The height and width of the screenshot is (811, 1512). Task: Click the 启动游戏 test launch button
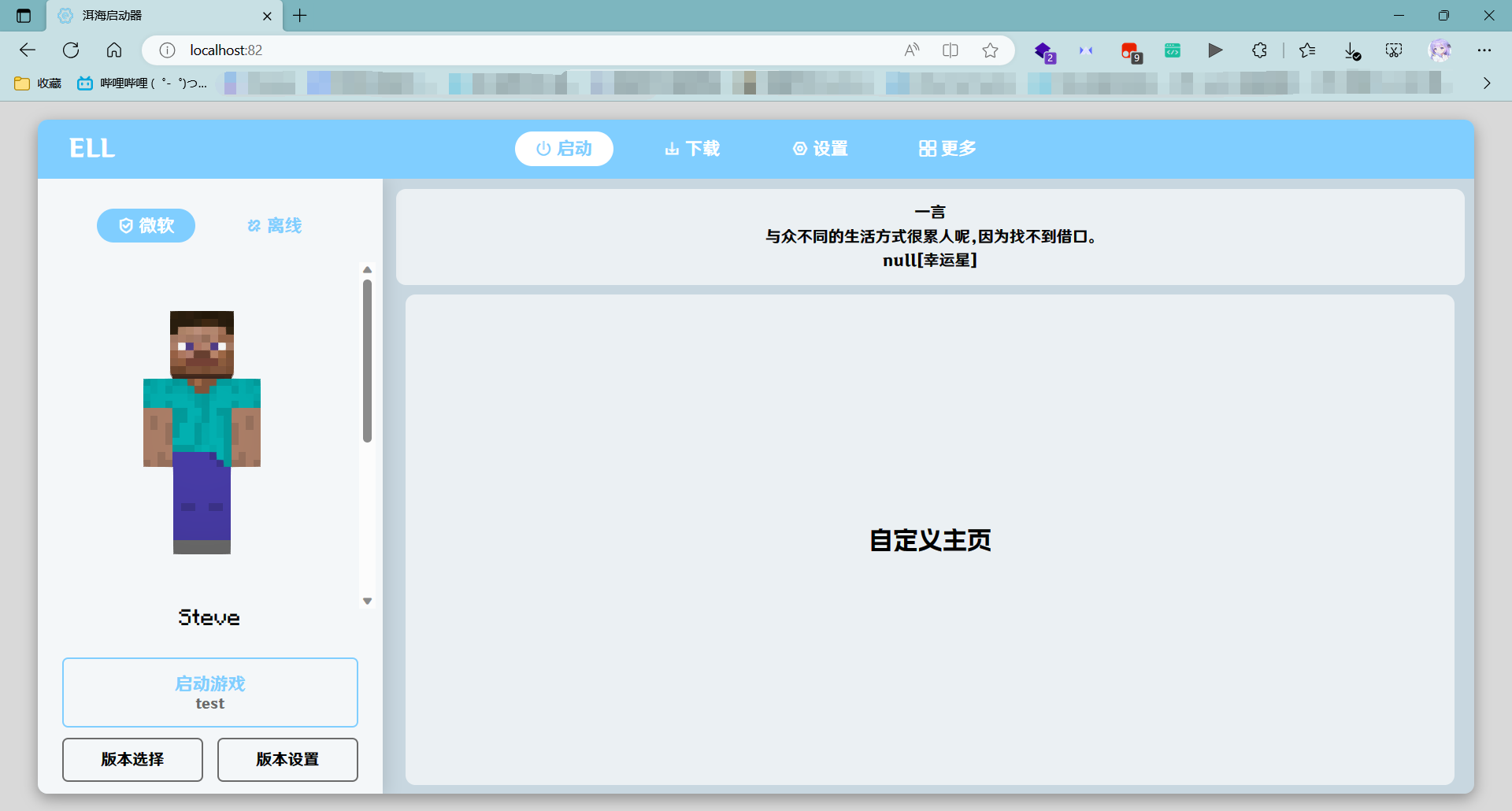210,692
